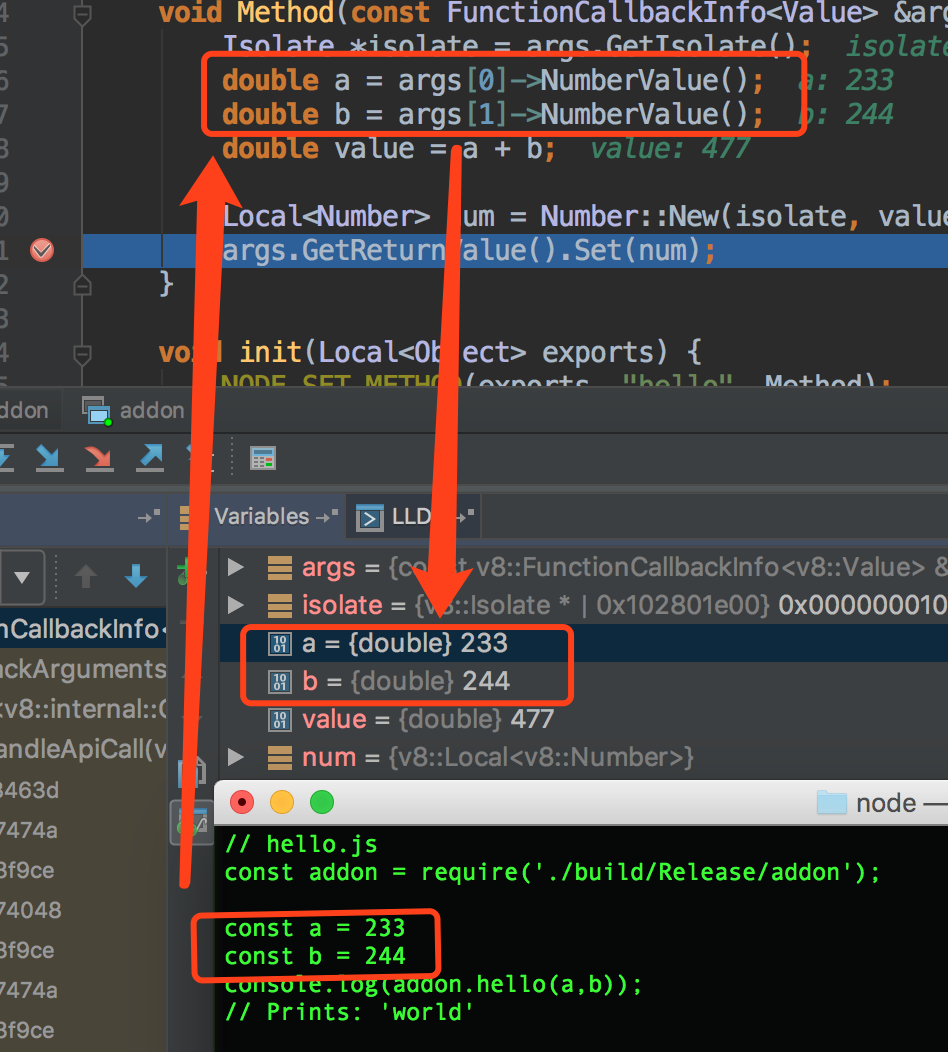Click the 'double a = args[0]' code line

492,81
